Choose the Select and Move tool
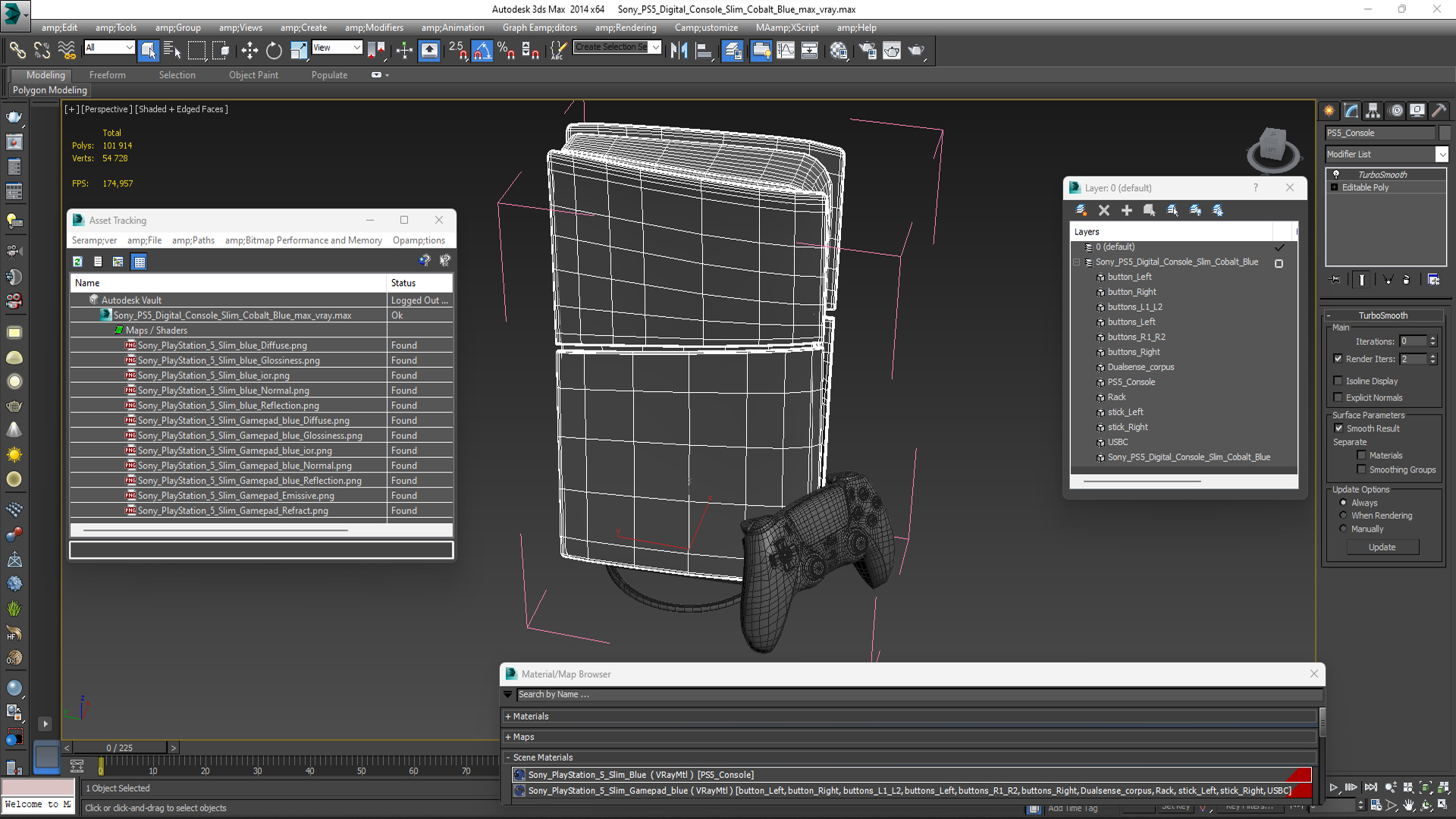 pos(249,50)
